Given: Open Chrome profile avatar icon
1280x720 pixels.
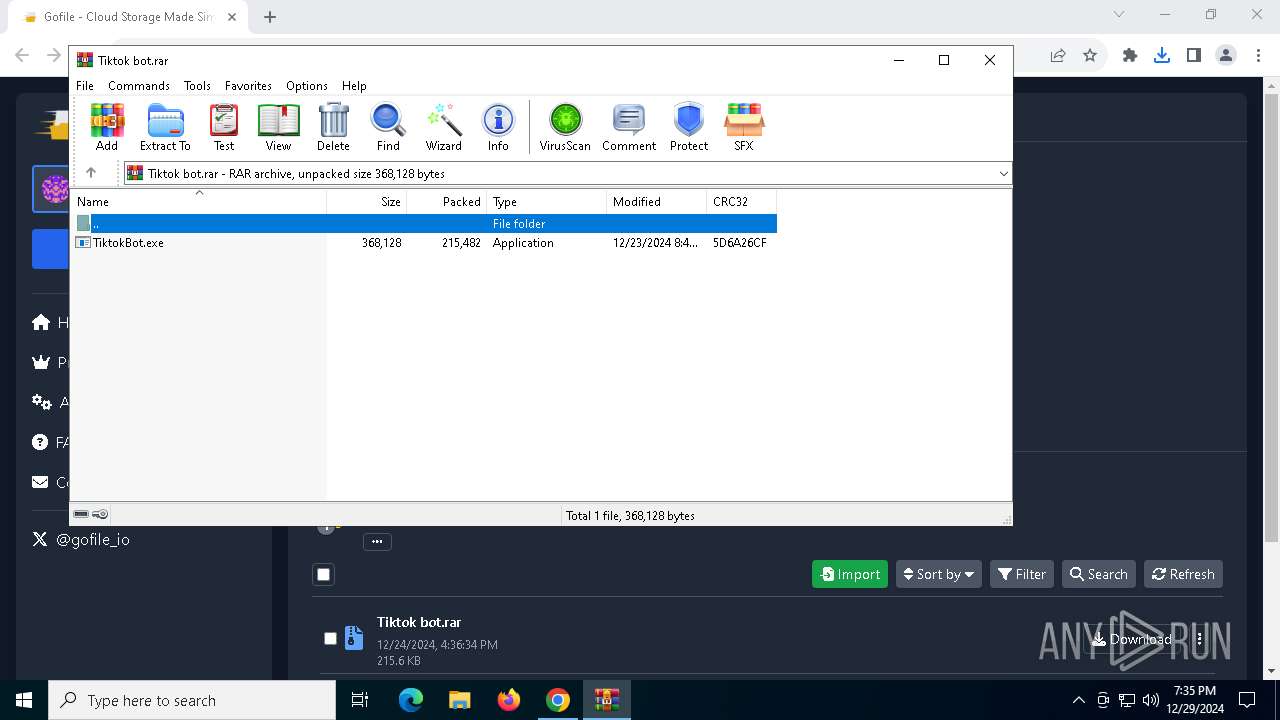Looking at the screenshot, I should [1226, 56].
